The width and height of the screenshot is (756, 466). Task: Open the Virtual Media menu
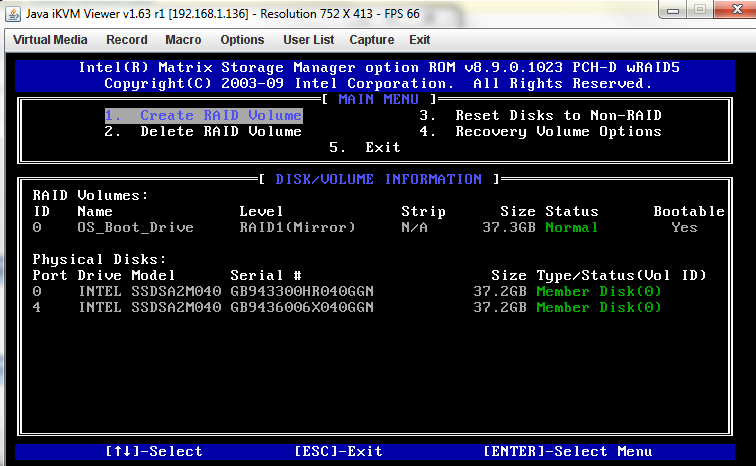click(x=50, y=40)
